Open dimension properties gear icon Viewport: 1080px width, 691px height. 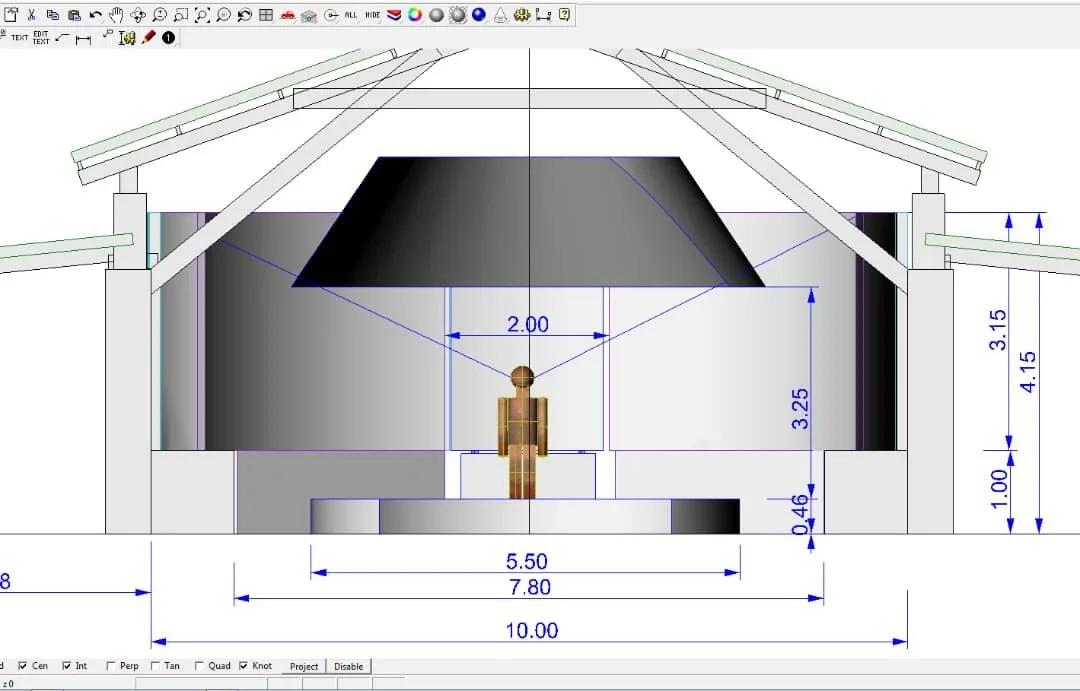click(x=127, y=38)
